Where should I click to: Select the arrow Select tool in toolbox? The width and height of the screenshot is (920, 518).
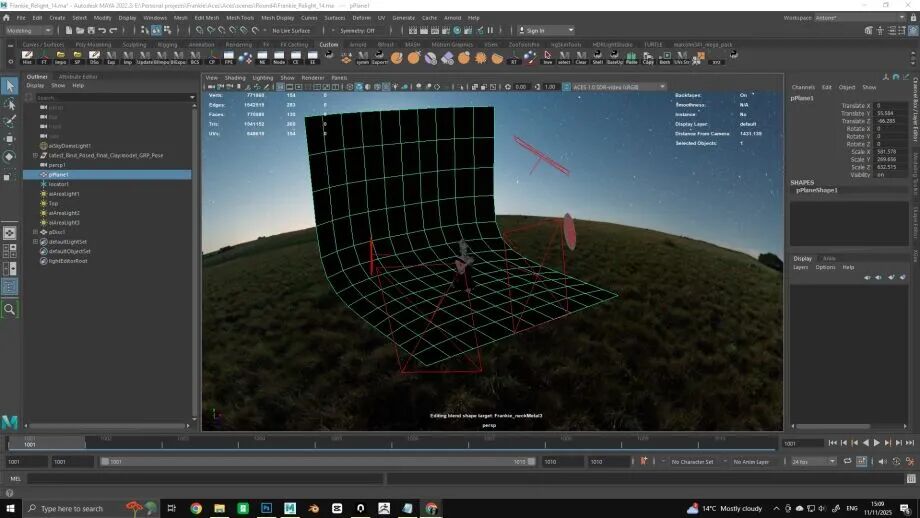click(x=10, y=87)
